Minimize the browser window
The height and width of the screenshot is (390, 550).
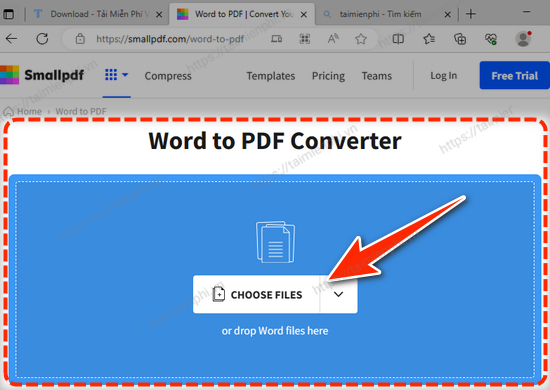click(526, 12)
